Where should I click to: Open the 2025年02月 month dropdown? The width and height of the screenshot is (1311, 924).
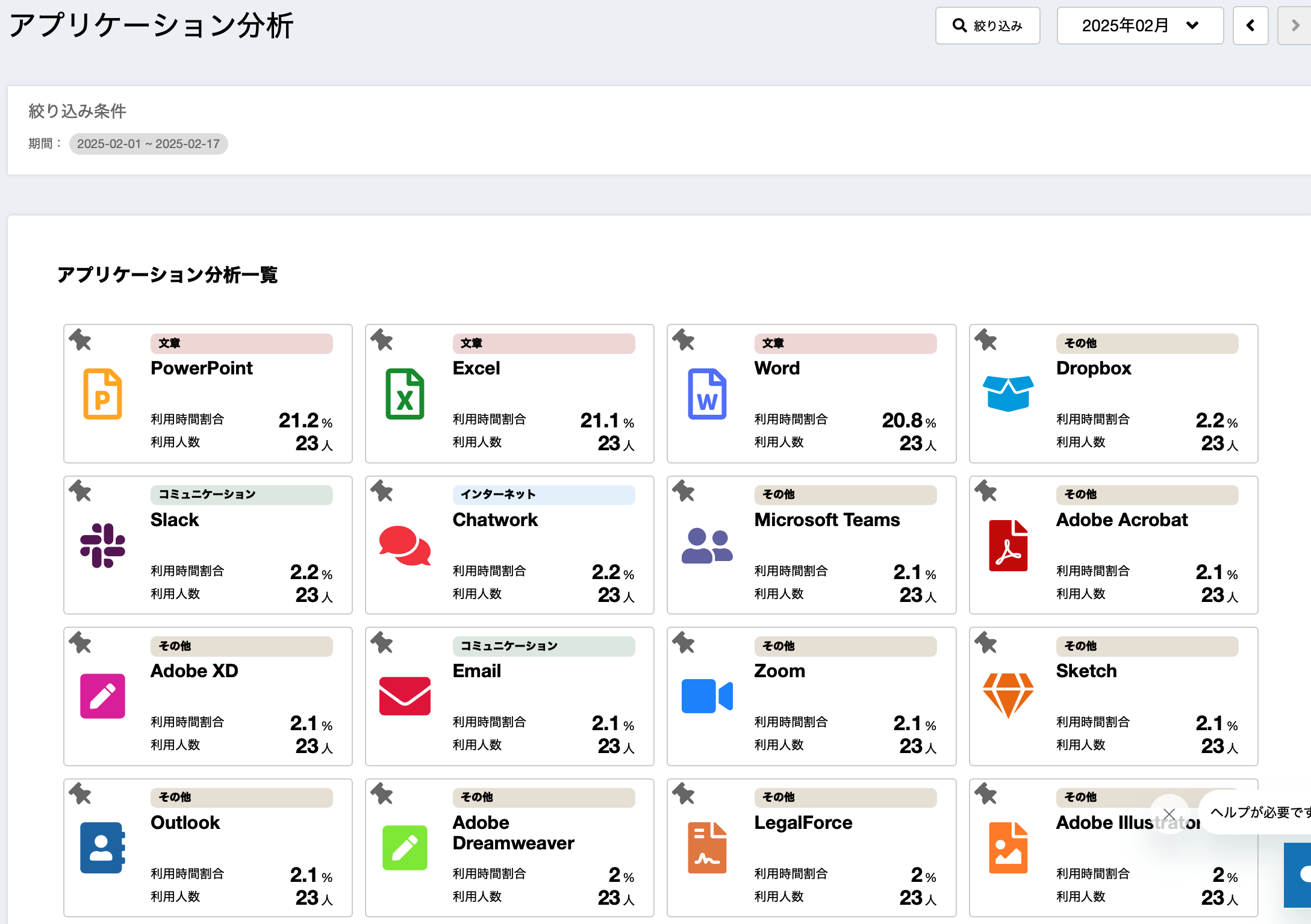click(1140, 26)
